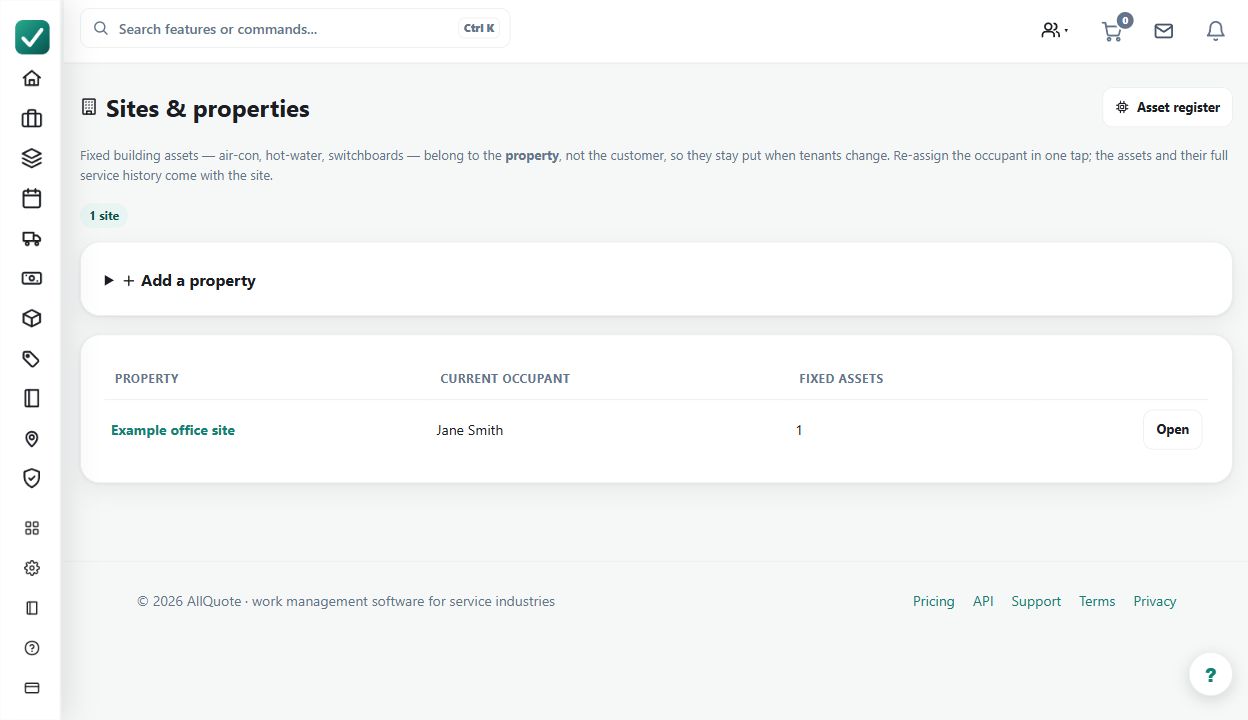This screenshot has height=720, width=1248.
Task: Select the cube box sidebar icon
Action: [x=32, y=318]
